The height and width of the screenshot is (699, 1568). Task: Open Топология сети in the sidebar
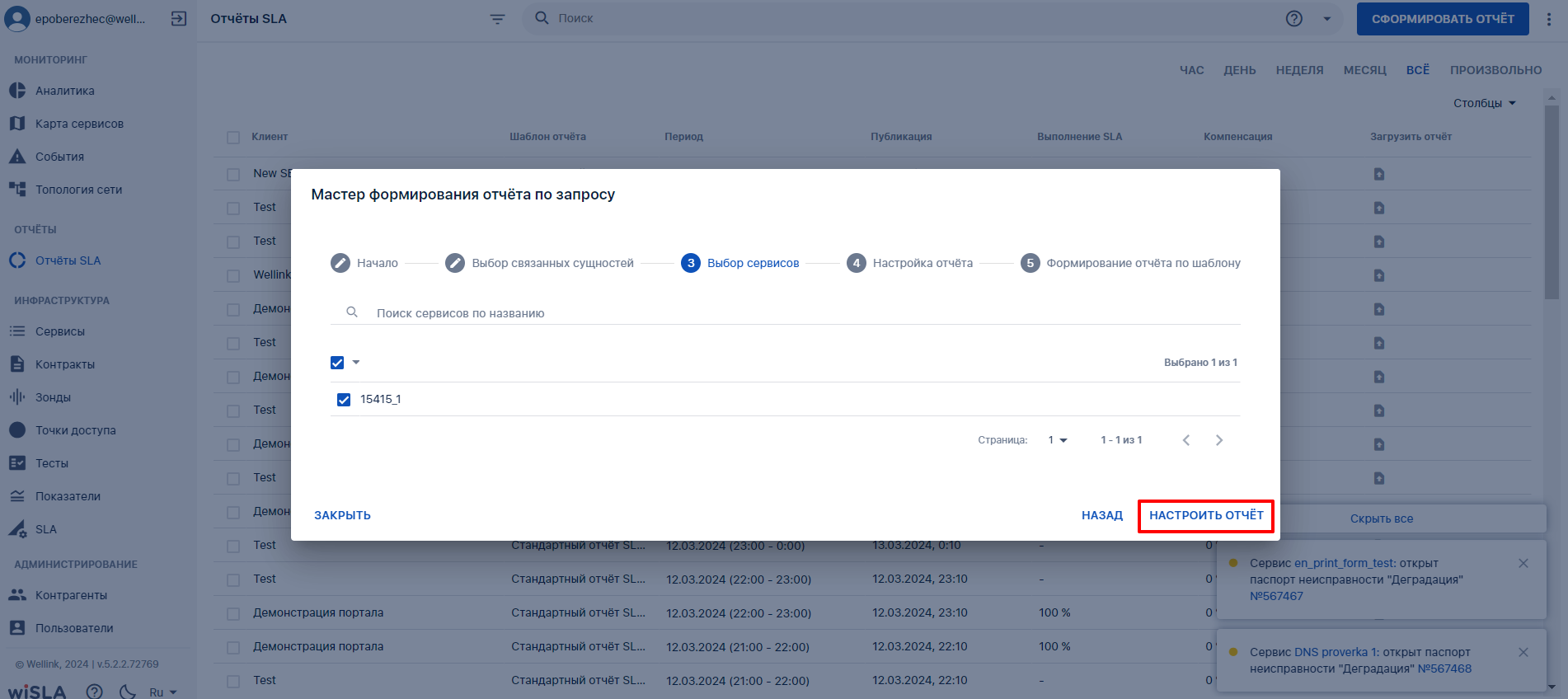pyautogui.click(x=78, y=190)
